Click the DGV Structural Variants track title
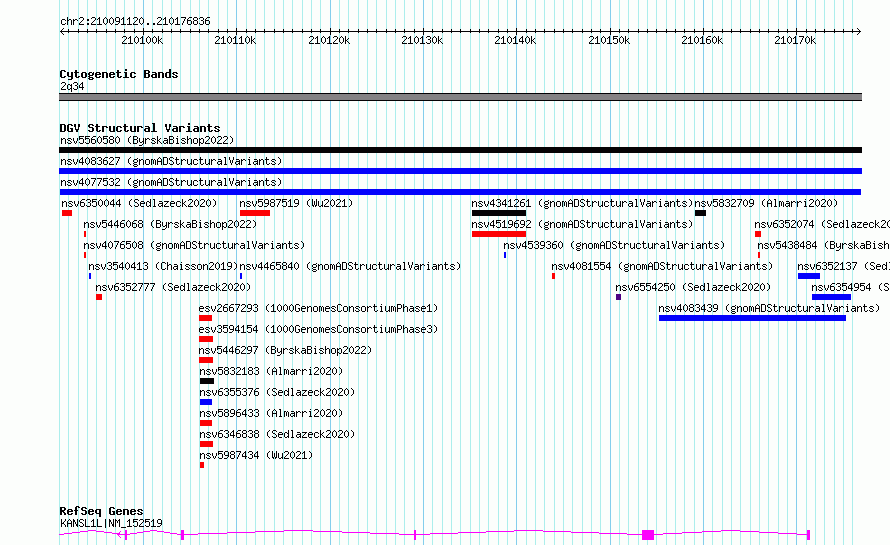This screenshot has width=890, height=545. point(140,128)
